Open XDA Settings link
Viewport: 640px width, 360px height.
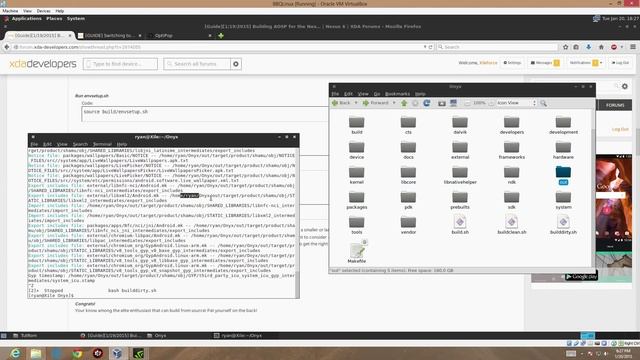coord(512,63)
